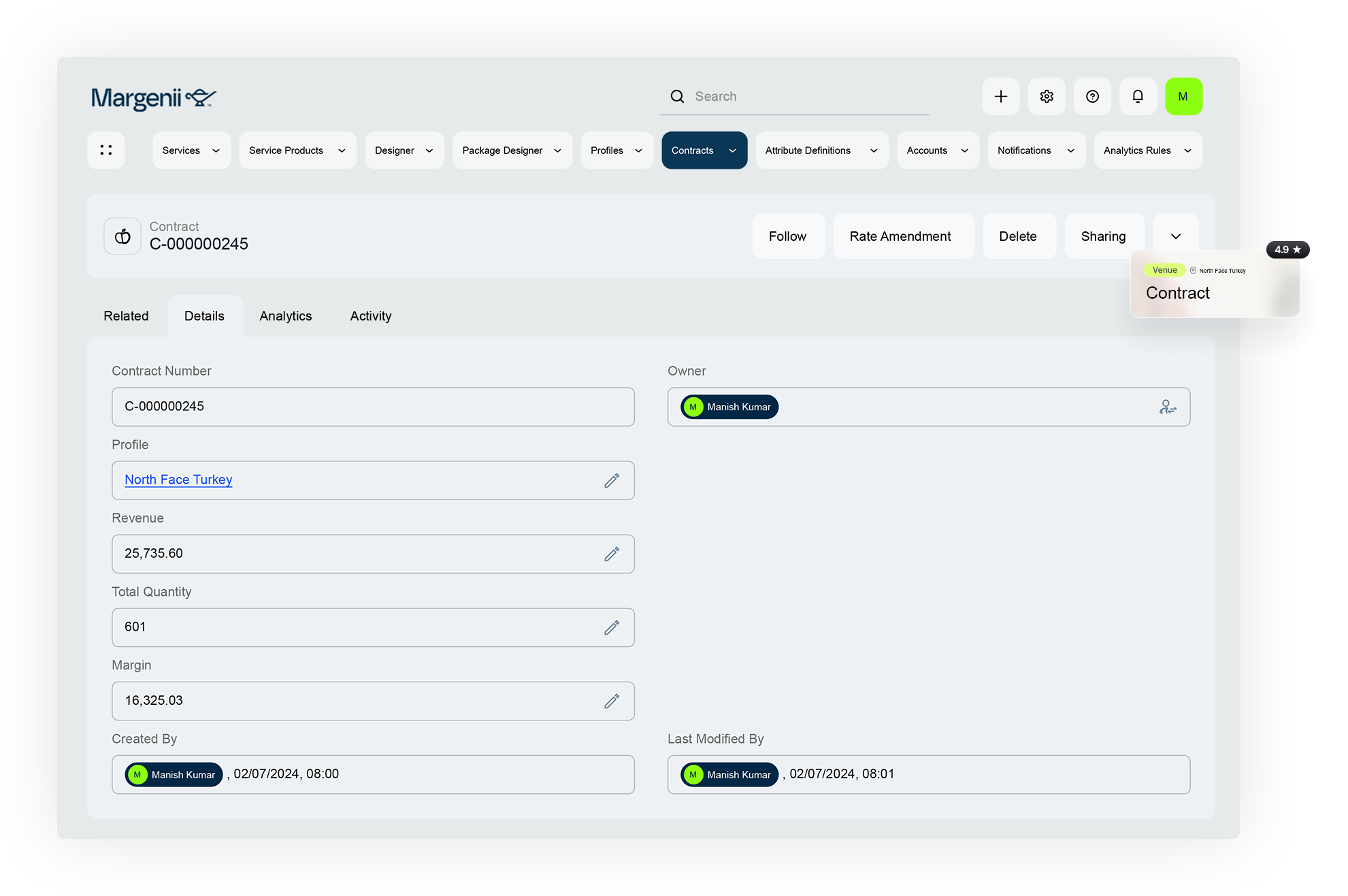Open the North Face Turkey profile link

(178, 480)
